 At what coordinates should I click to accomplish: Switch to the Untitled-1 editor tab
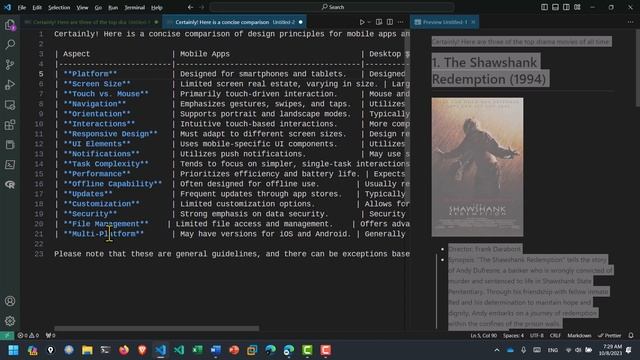[91, 22]
